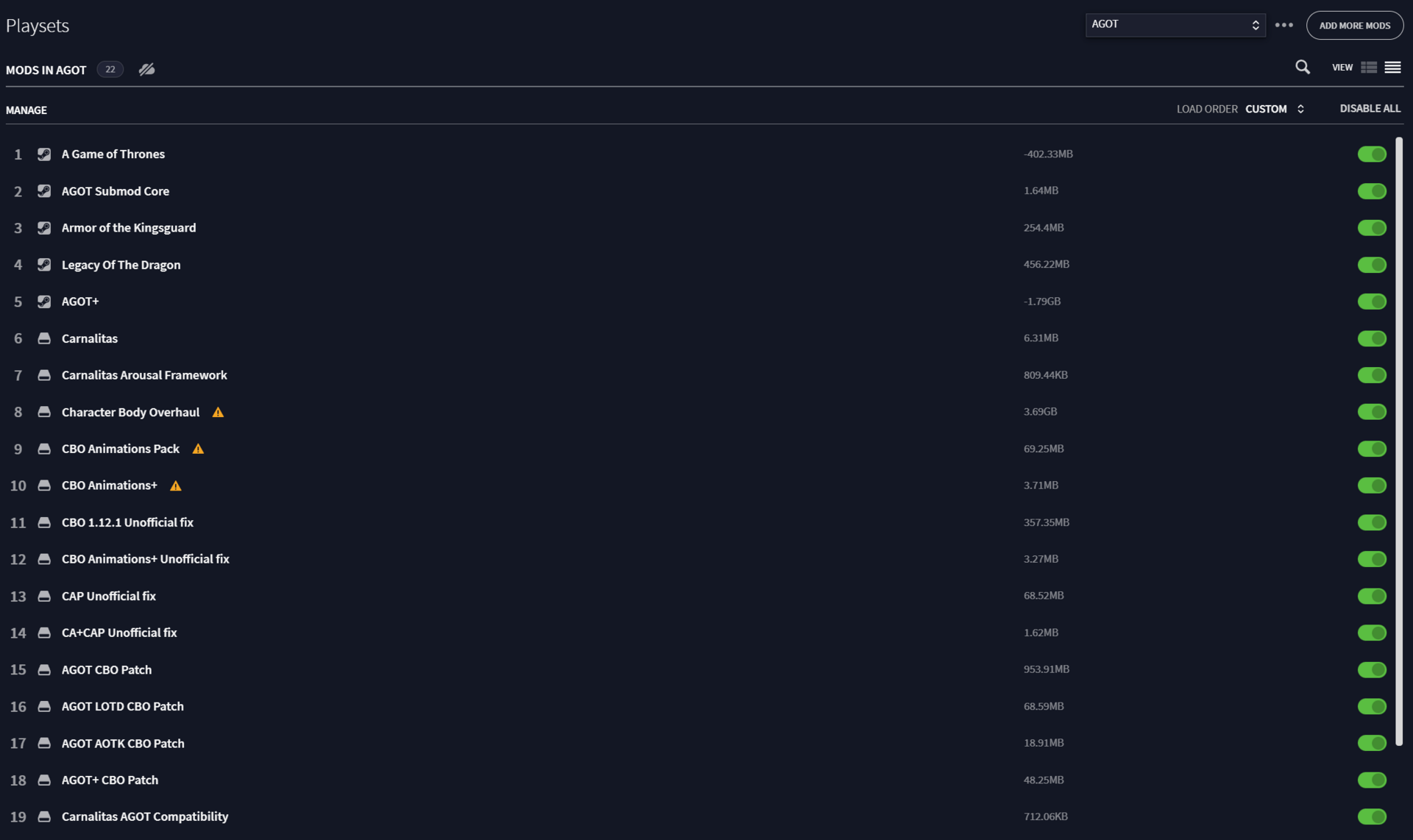Select the CBO Animations+ mod name
Image resolution: width=1413 pixels, height=840 pixels.
110,485
